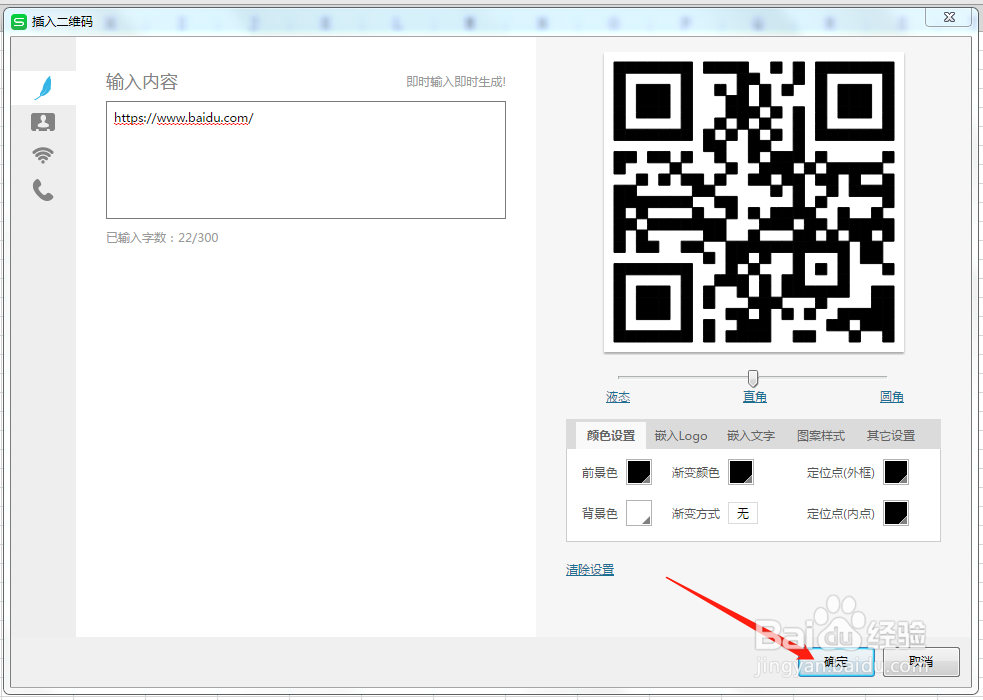Switch to the WiFi QR code icon
983x700 pixels.
[43, 155]
